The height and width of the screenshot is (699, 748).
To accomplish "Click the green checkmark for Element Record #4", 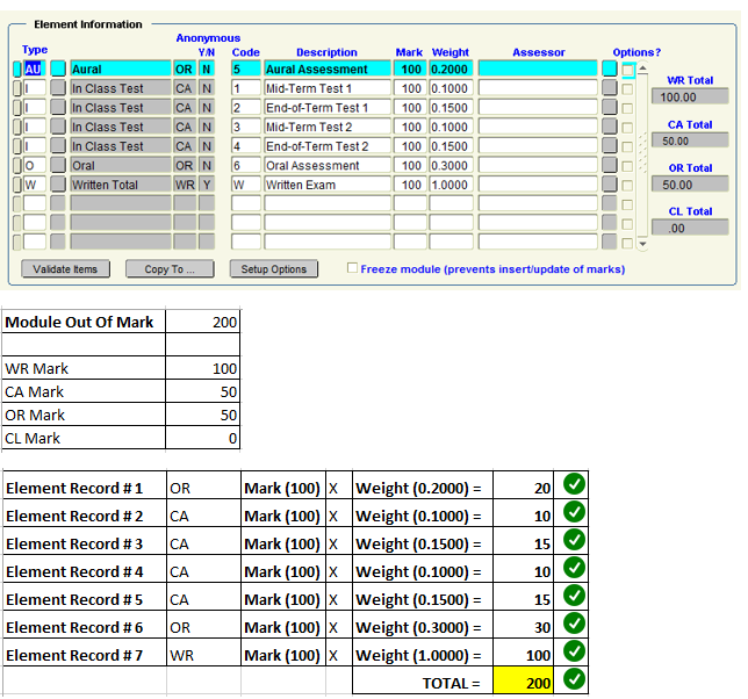I will tap(575, 571).
